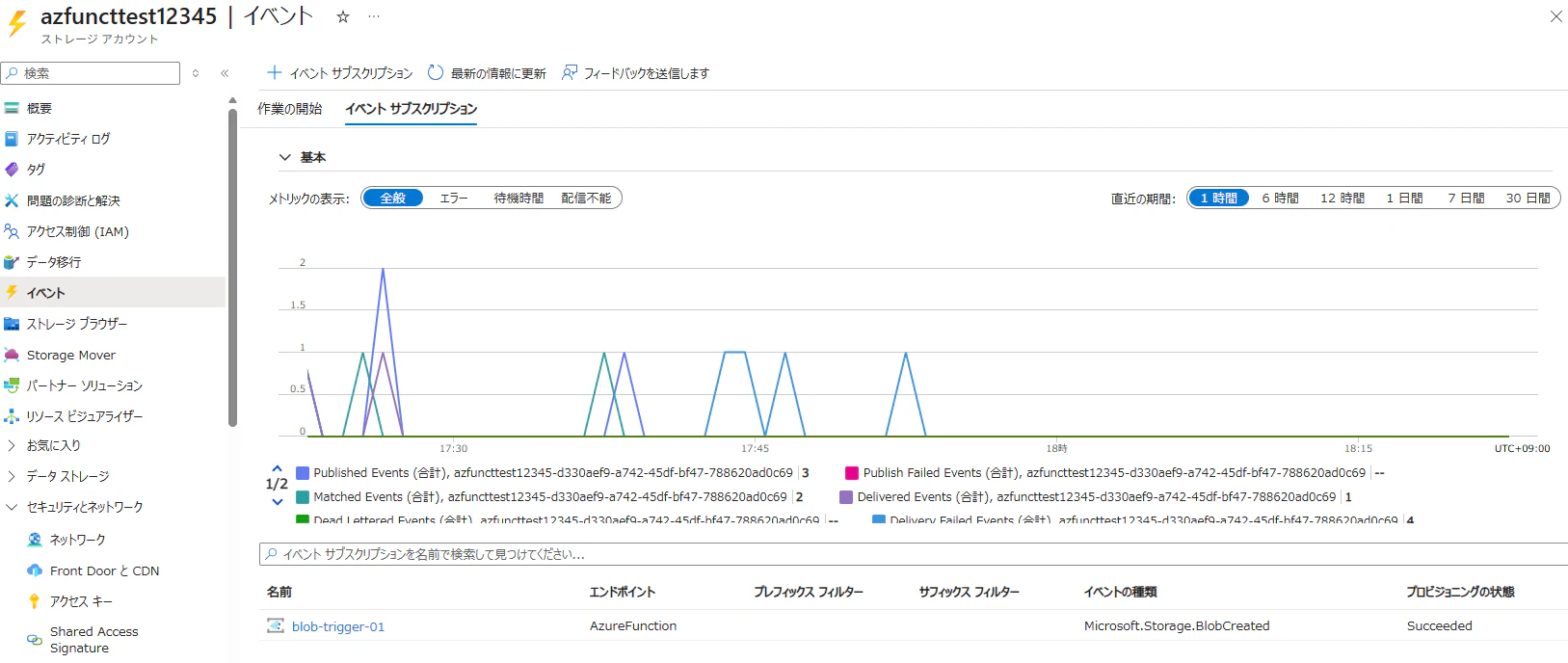
Task: Click the 概要 icon in the sidebar
Action: coord(12,109)
